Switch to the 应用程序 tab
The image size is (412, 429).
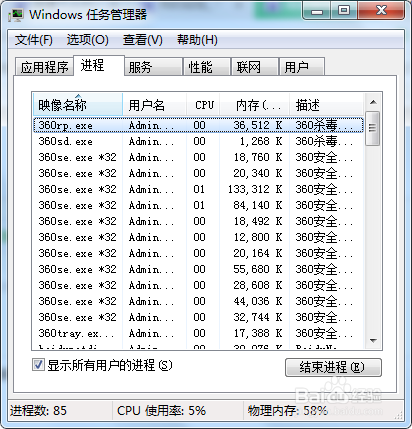(x=44, y=67)
